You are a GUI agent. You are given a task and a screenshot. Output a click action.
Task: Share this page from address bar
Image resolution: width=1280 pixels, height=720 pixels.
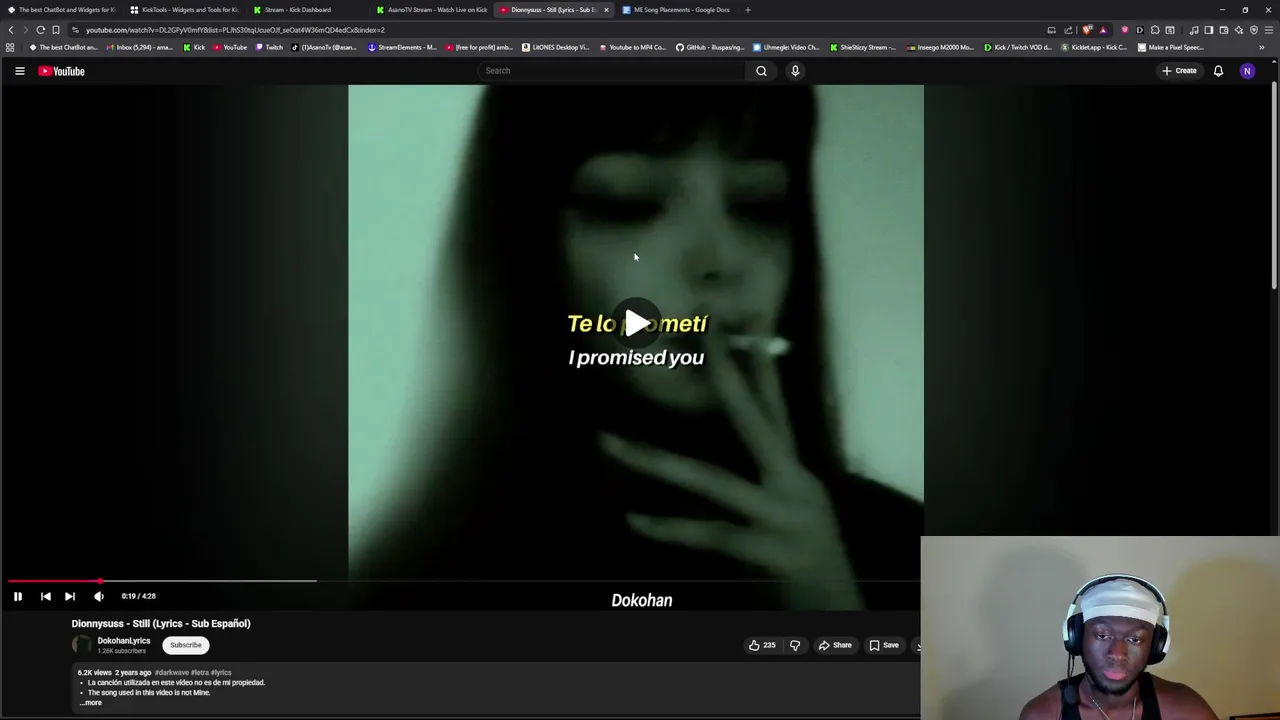[1068, 30]
